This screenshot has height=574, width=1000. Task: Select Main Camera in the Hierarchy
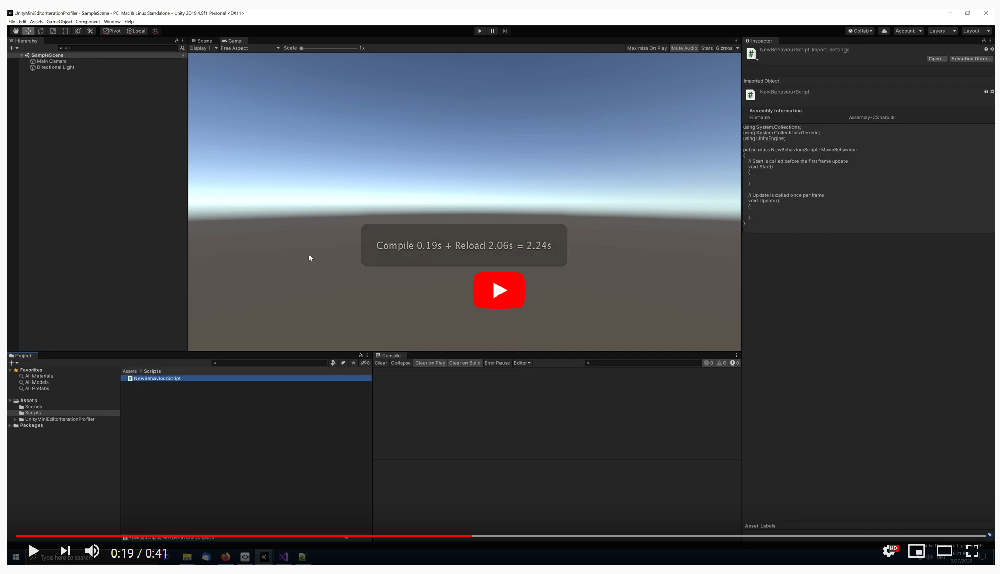tap(51, 61)
